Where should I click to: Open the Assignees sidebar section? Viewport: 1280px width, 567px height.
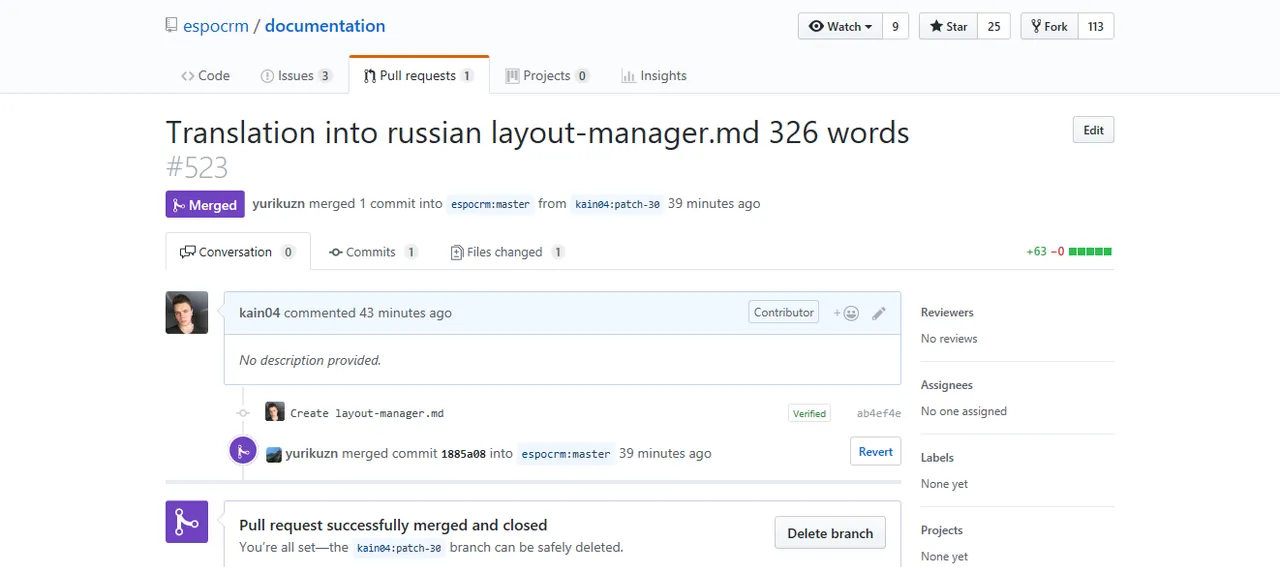(947, 385)
